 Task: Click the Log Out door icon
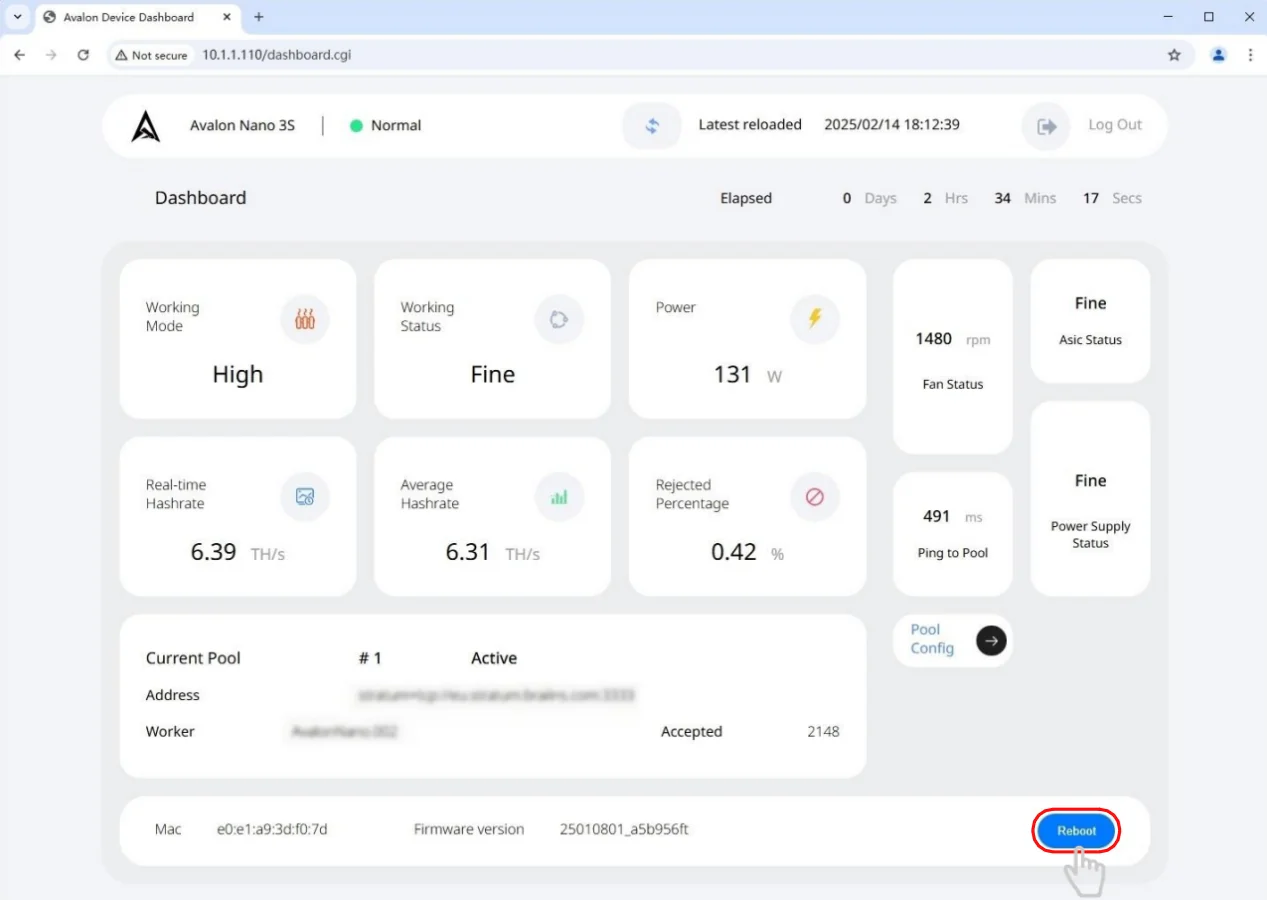[1046, 126]
